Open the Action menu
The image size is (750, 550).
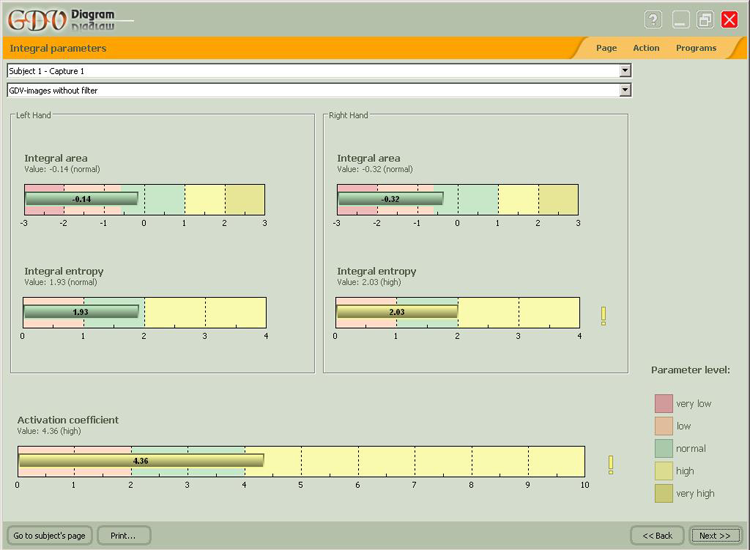tap(646, 48)
